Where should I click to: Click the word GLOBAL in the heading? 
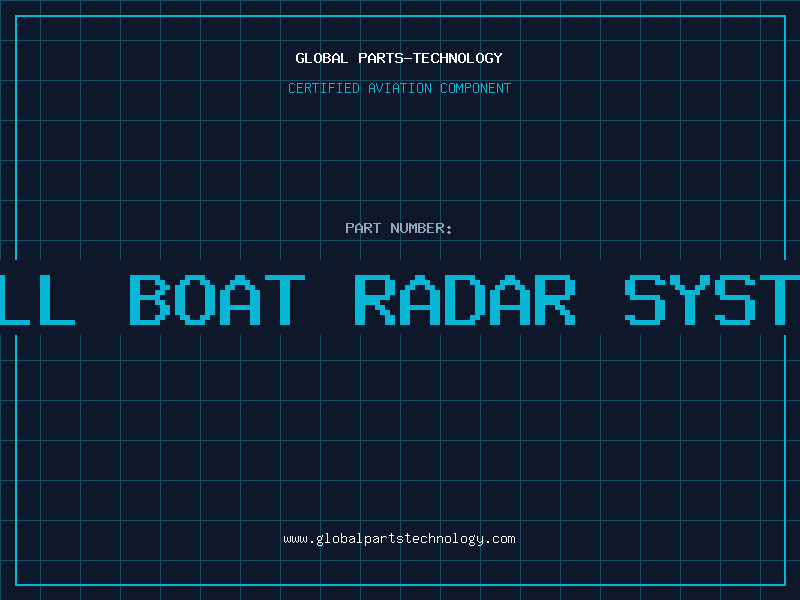click(322, 58)
